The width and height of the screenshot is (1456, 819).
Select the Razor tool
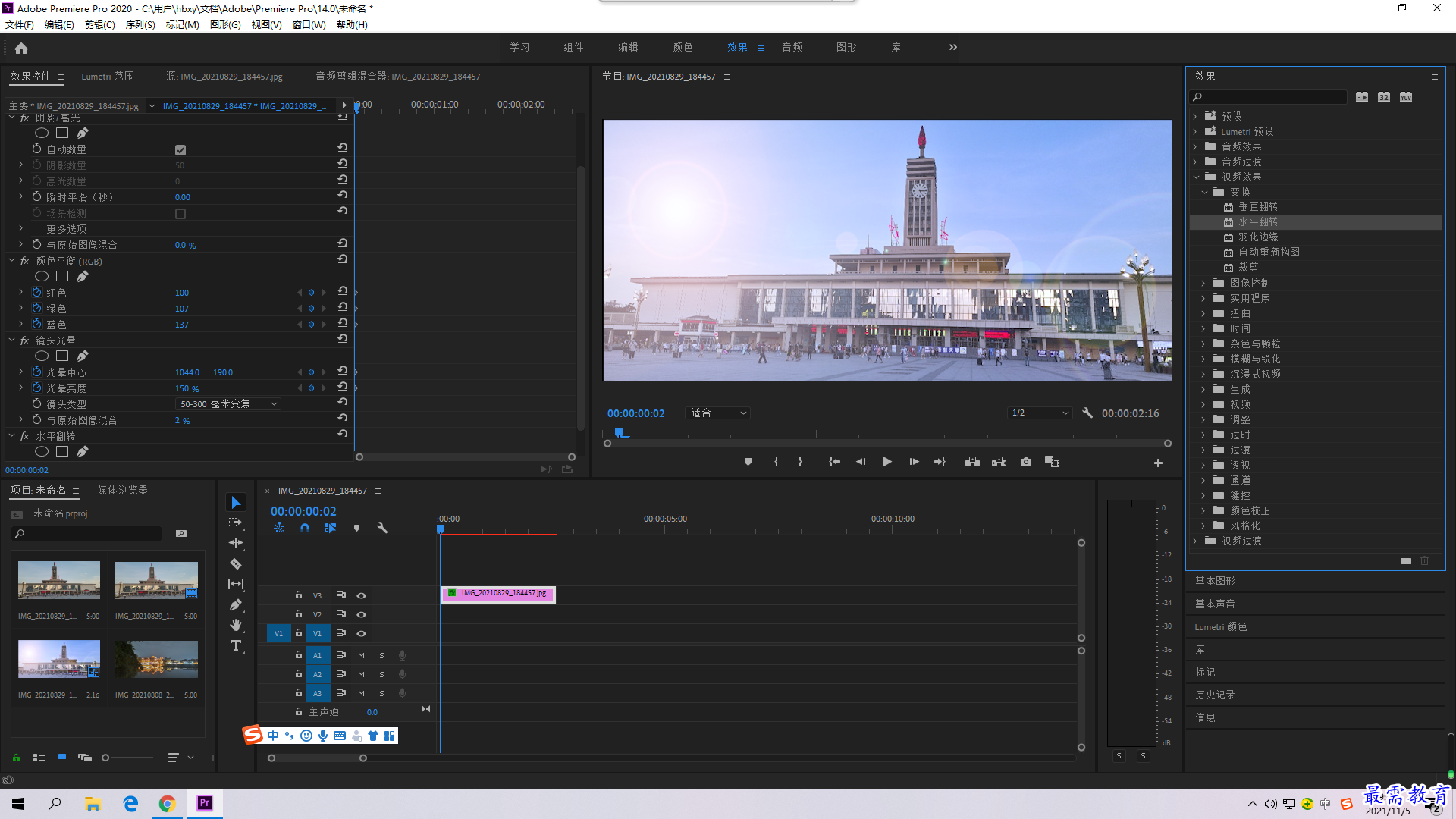(236, 563)
